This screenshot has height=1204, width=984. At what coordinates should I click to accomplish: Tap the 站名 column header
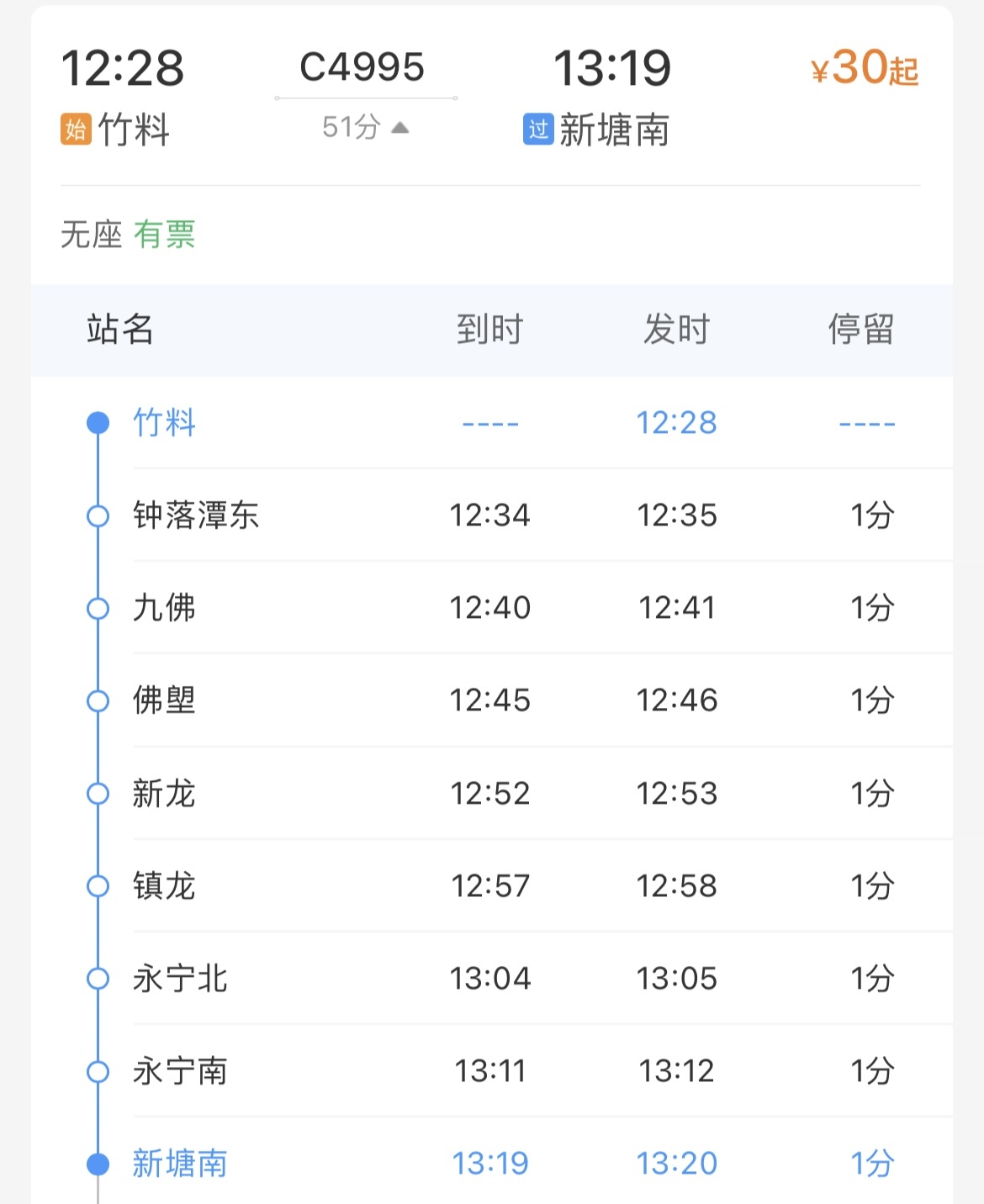tap(120, 330)
